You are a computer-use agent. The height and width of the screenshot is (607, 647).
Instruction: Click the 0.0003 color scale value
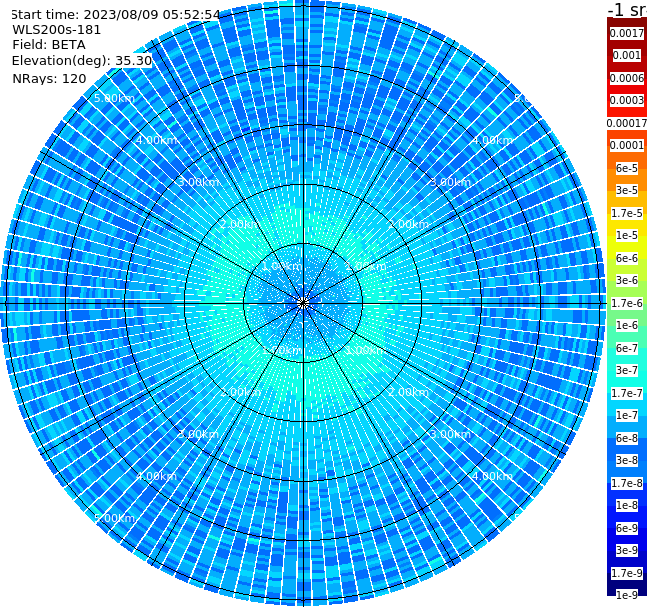tap(627, 100)
